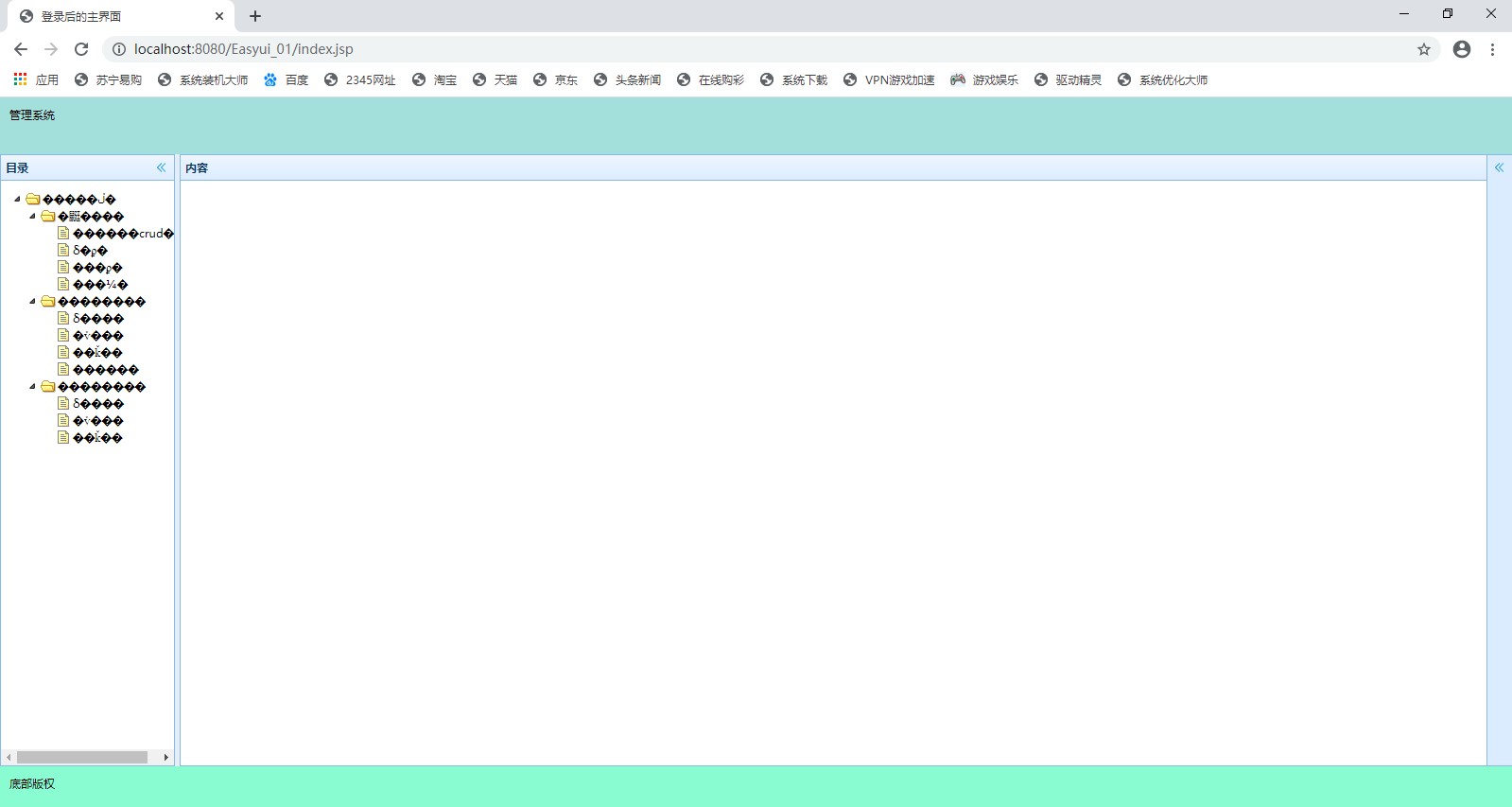Click the 目录 panel title
Image resolution: width=1512 pixels, height=807 pixels.
[17, 168]
